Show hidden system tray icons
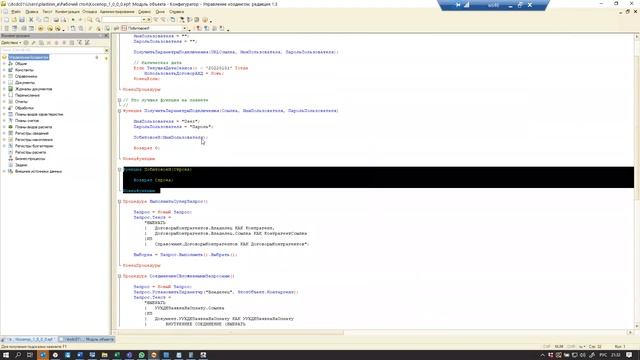This screenshot has height=360, width=640. (542, 355)
